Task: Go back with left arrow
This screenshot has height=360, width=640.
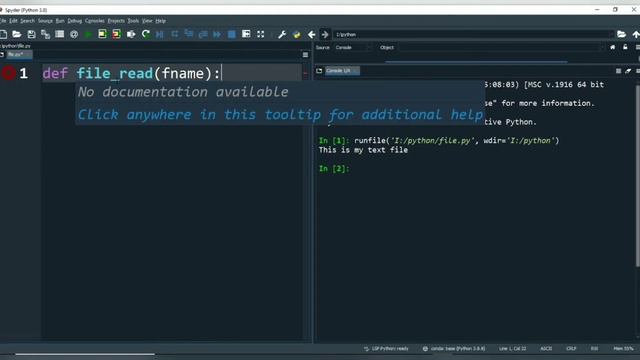Action: coord(311,34)
